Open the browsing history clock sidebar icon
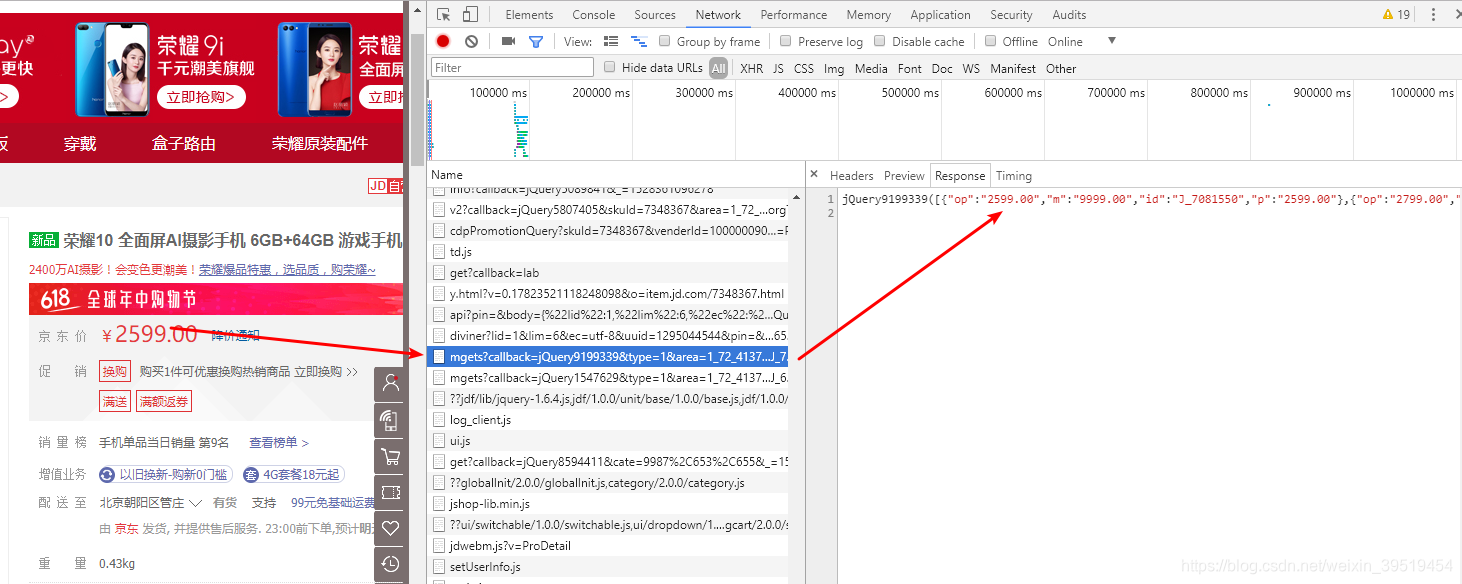Viewport: 1462px width, 584px height. [x=391, y=564]
